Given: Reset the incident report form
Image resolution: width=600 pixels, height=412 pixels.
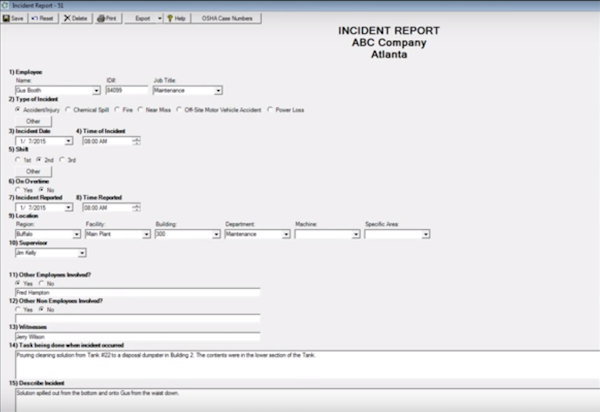Looking at the screenshot, I should 43,18.
